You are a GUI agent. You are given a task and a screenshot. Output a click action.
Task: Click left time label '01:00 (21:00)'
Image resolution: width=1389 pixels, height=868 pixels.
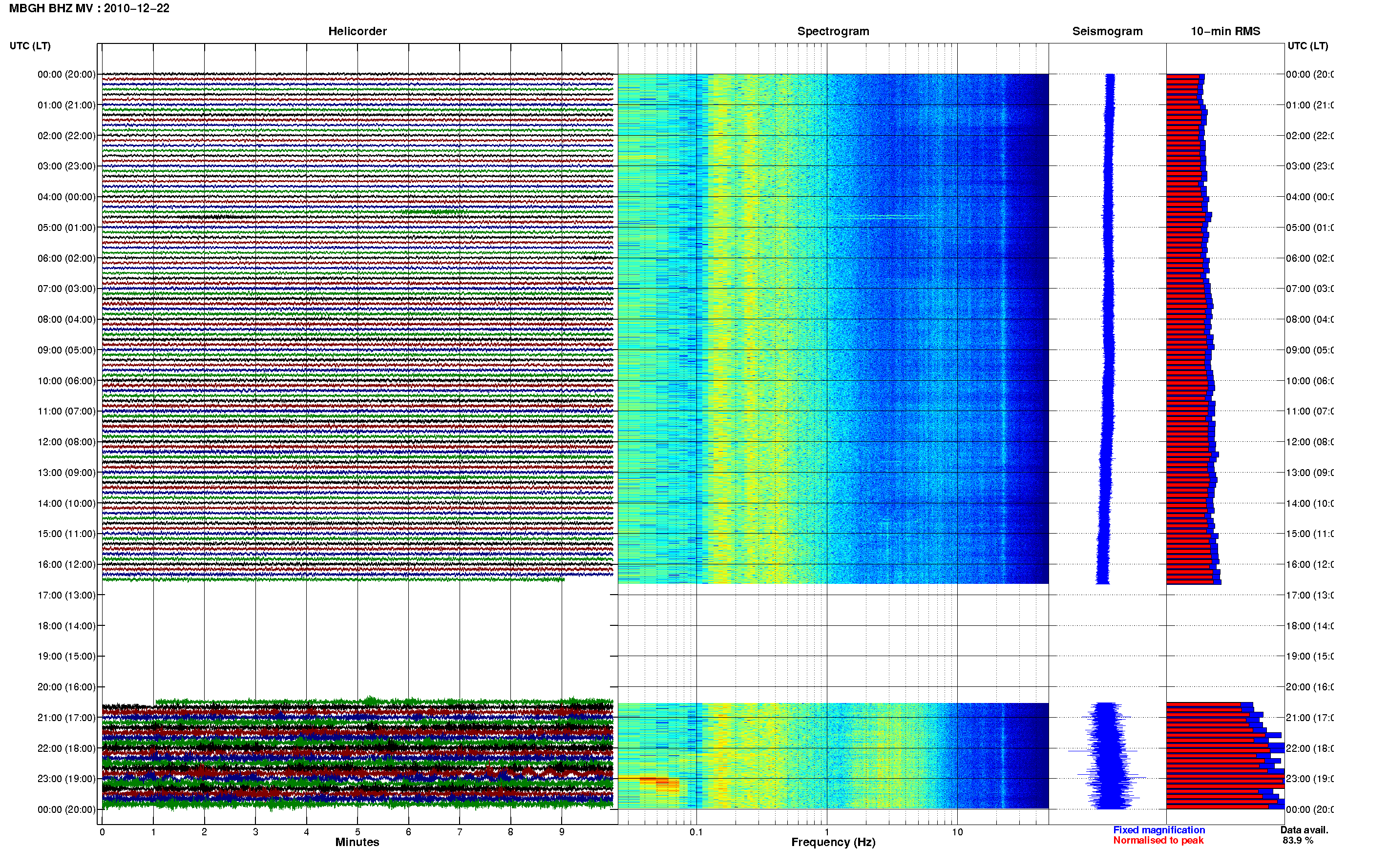click(x=66, y=105)
